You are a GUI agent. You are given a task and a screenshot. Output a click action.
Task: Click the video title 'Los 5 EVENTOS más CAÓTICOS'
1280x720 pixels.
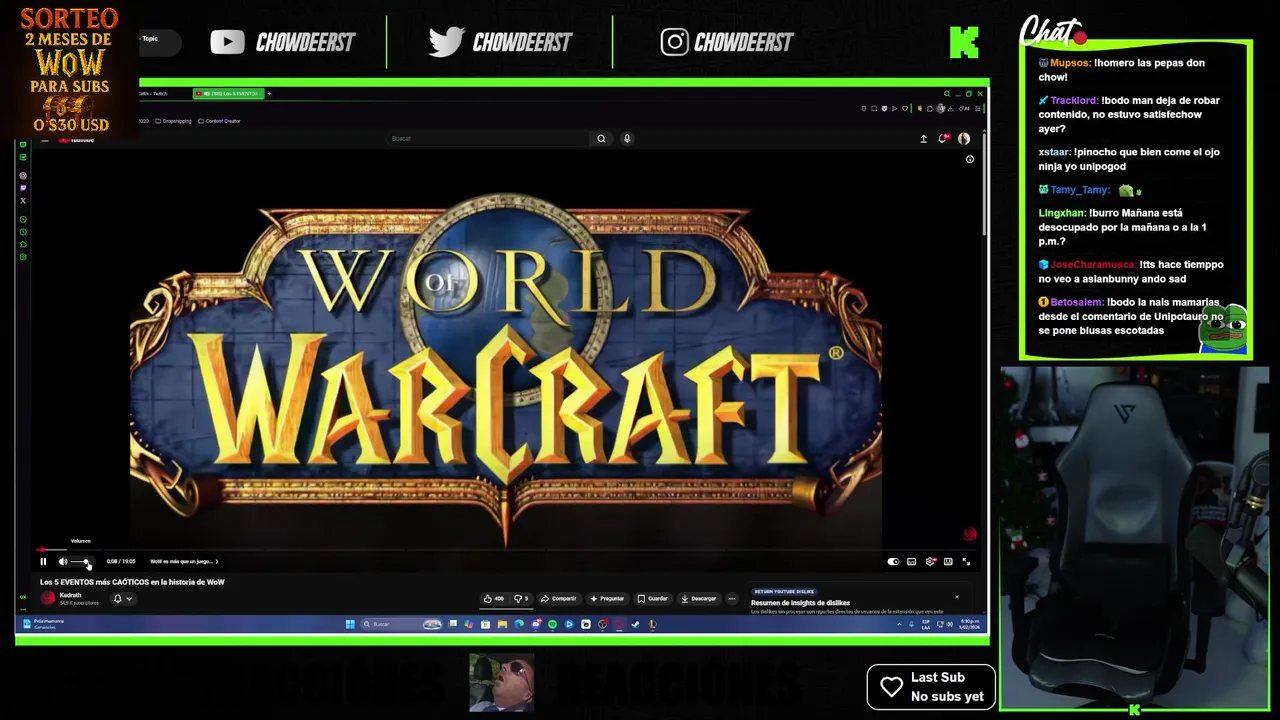click(132, 582)
